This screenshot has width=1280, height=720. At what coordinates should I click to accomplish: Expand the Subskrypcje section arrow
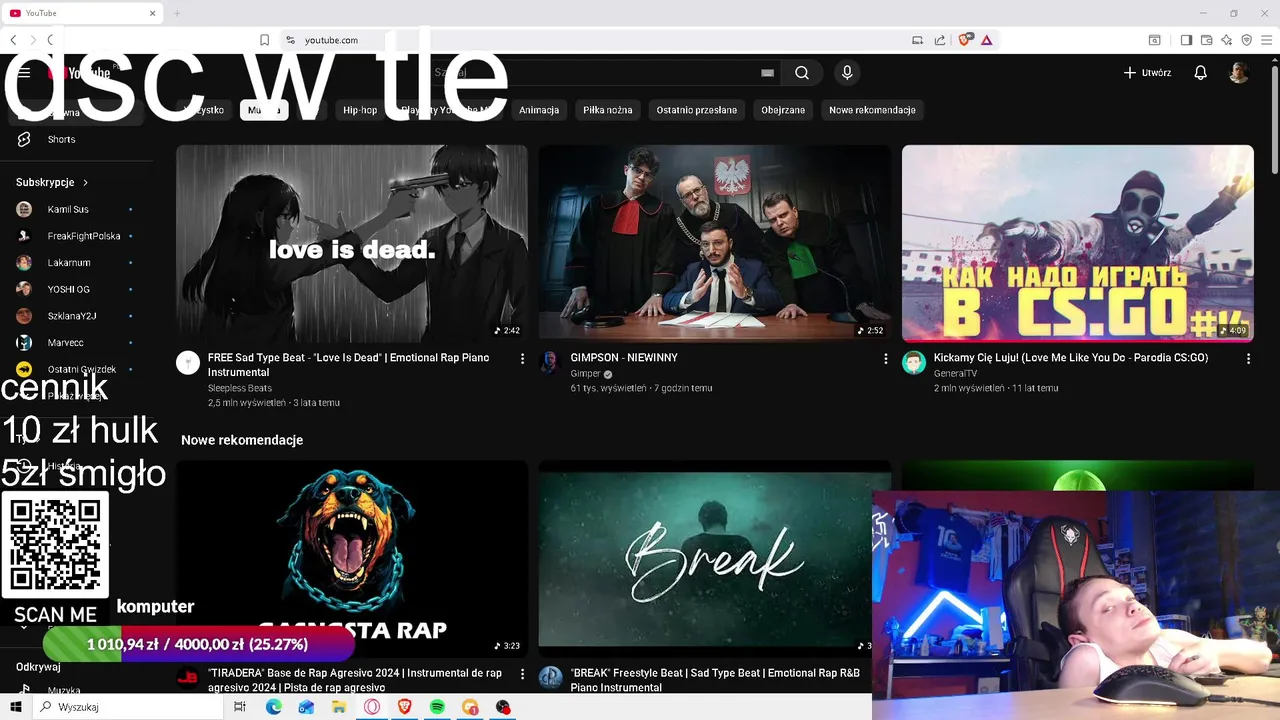click(x=85, y=183)
